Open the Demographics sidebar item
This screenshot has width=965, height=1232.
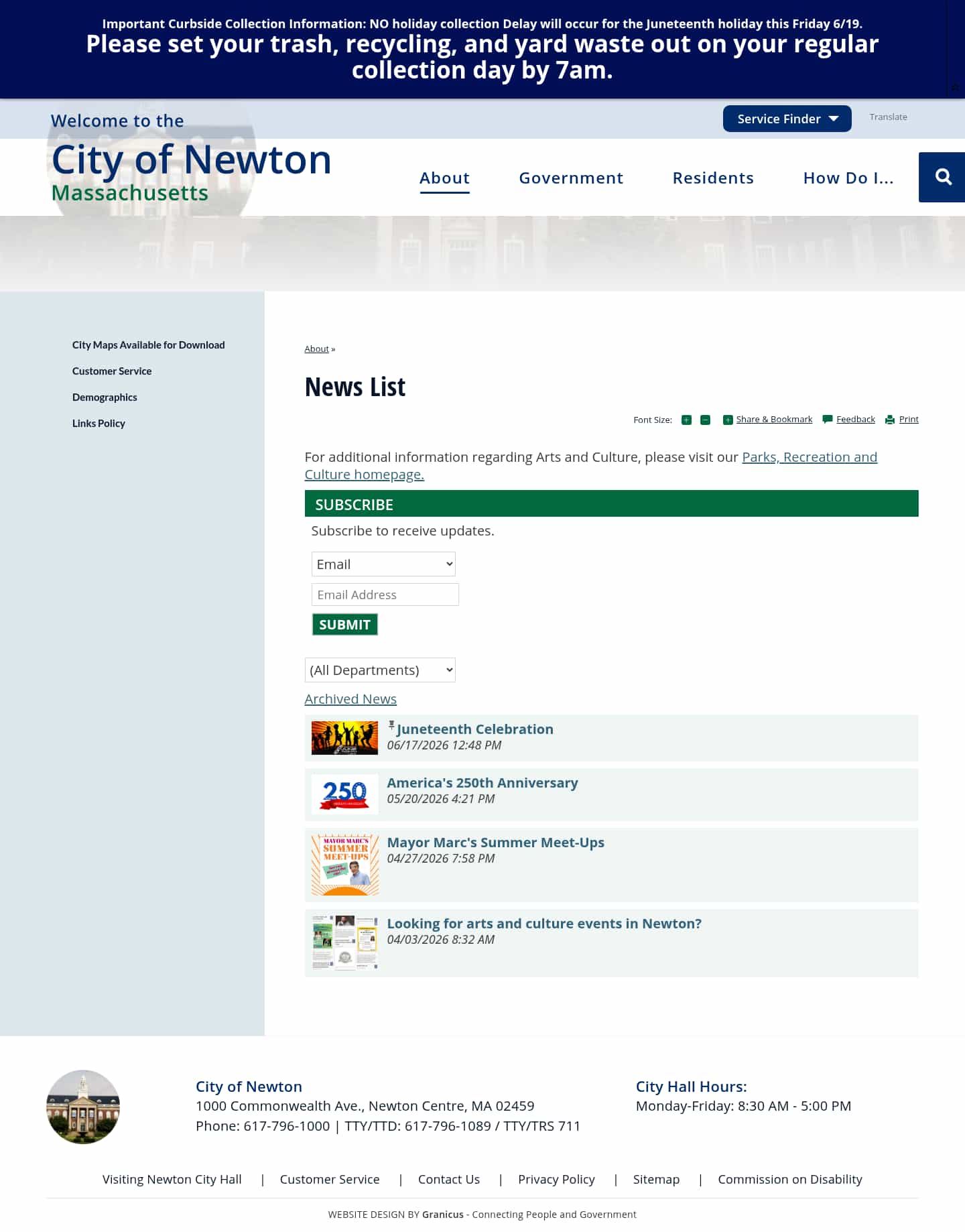click(105, 397)
